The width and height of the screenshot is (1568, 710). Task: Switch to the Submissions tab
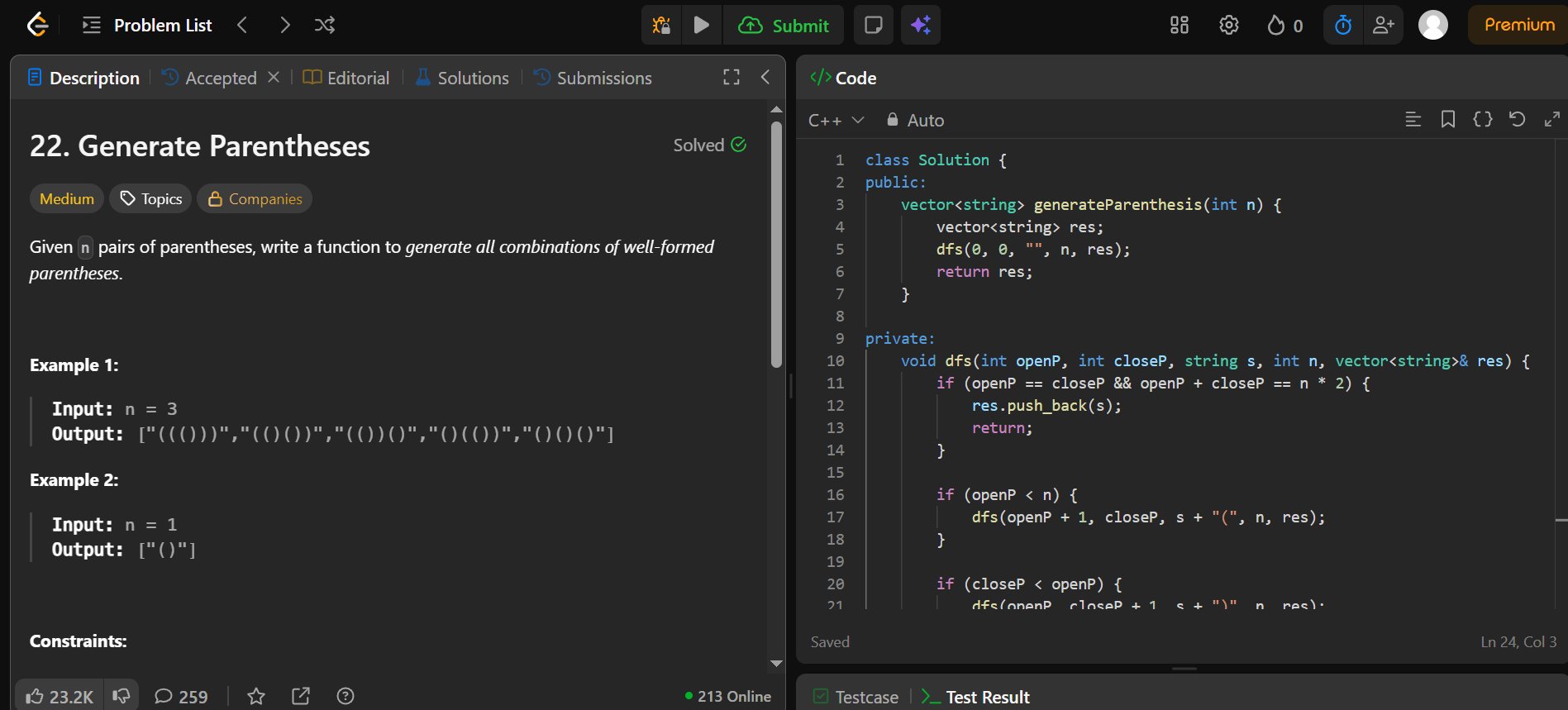tap(593, 78)
